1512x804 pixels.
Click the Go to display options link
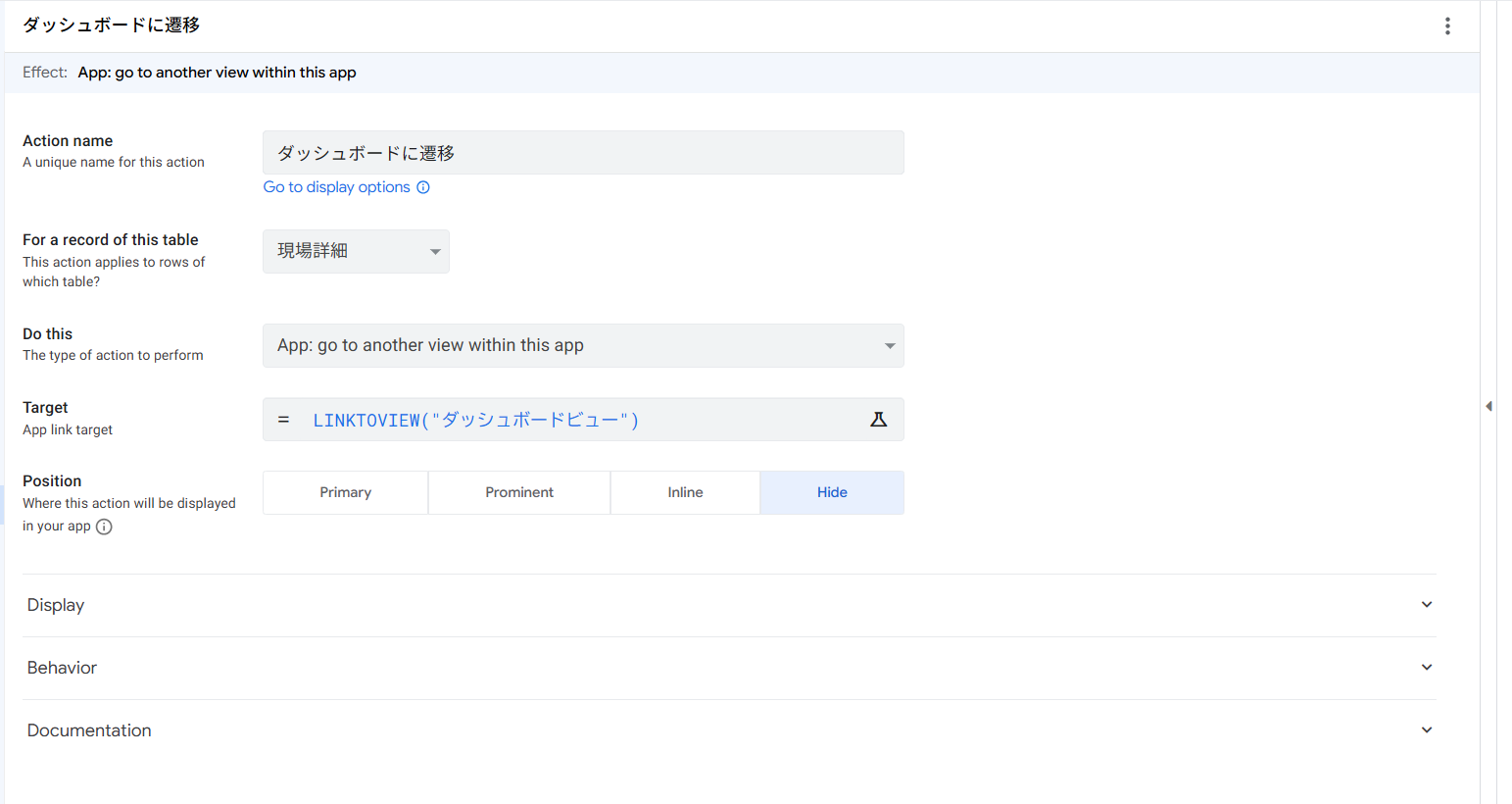tap(336, 187)
